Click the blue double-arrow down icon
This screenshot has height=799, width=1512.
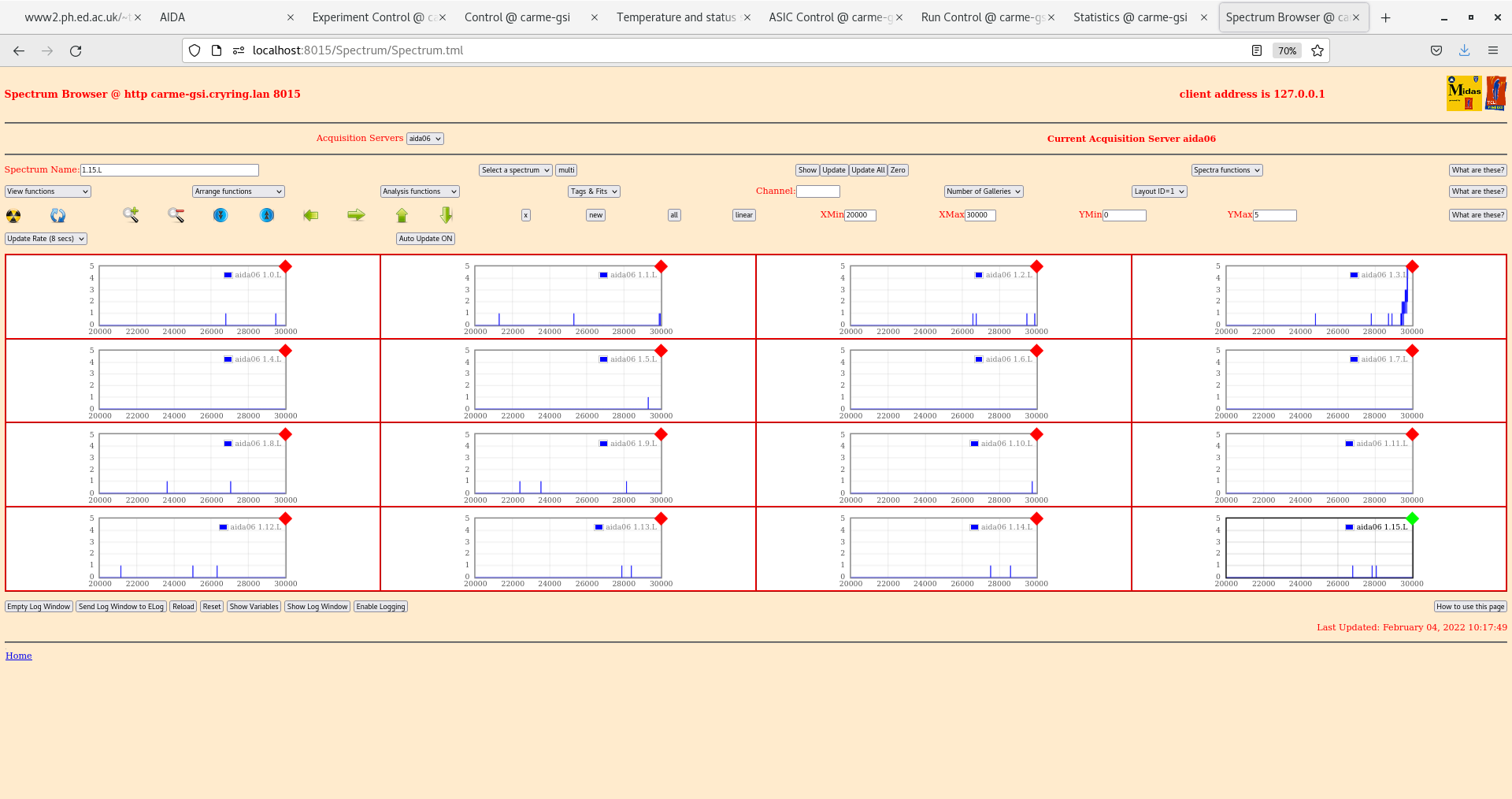click(220, 214)
